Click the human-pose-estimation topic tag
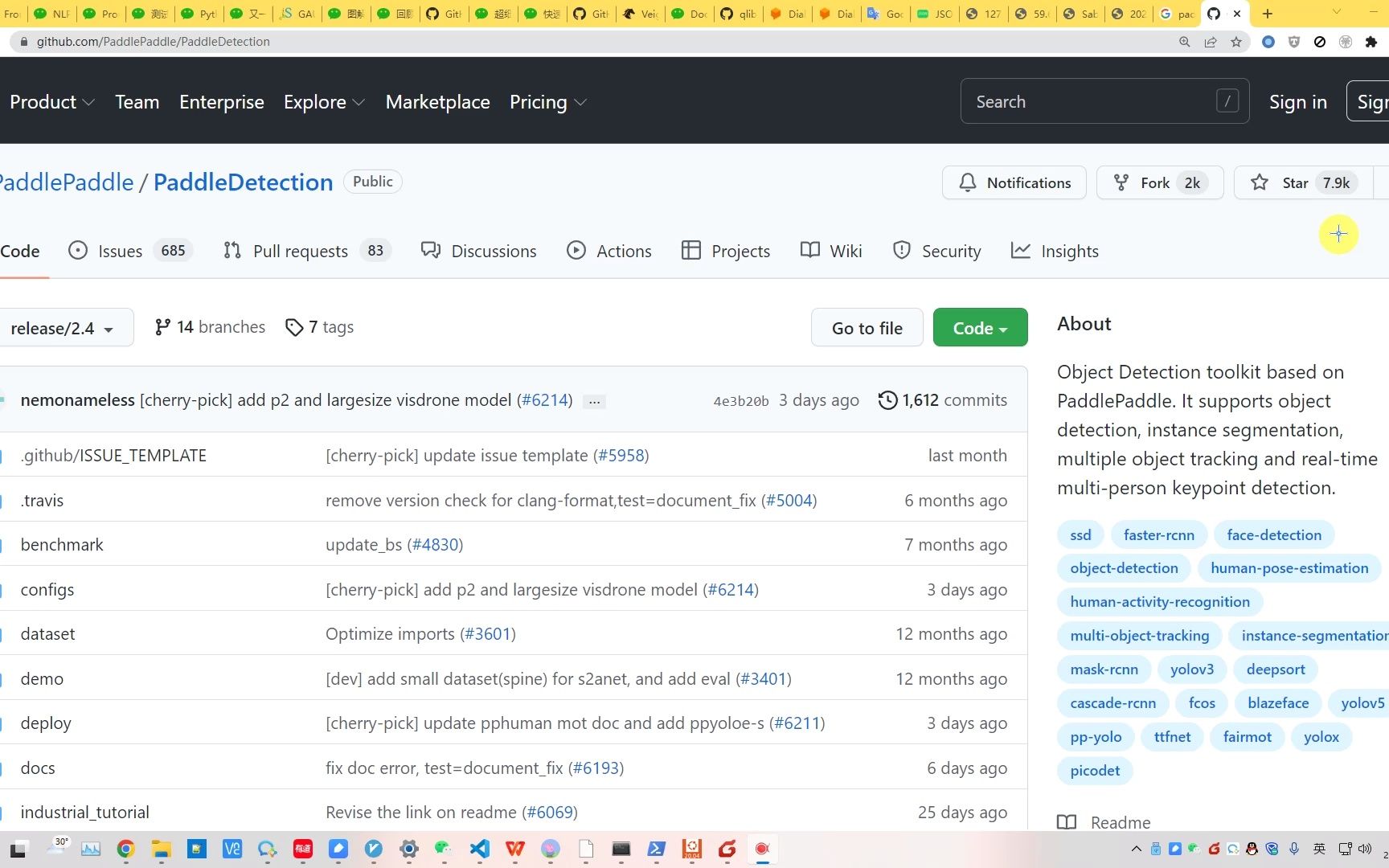Viewport: 1389px width, 868px height. 1289,568
